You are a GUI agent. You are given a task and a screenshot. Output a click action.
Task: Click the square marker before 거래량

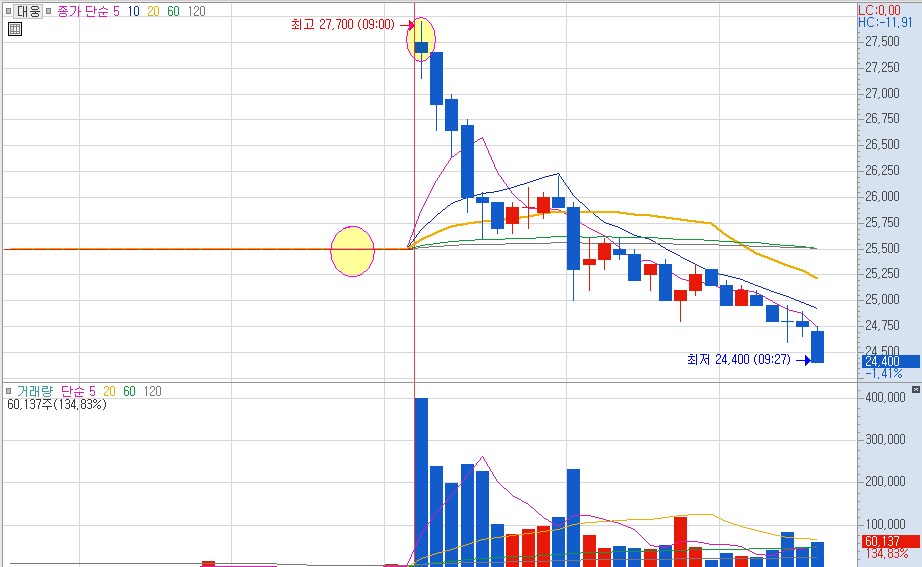point(8,391)
